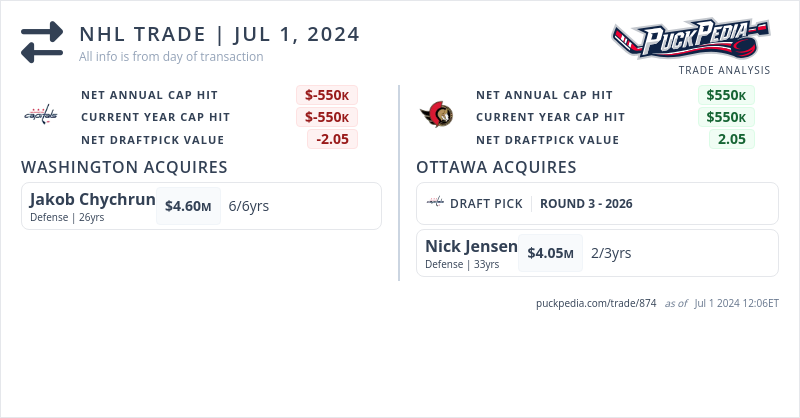Screen dimensions: 800x418
Task: Open Jakob Chychrun player name
Action: (92, 199)
